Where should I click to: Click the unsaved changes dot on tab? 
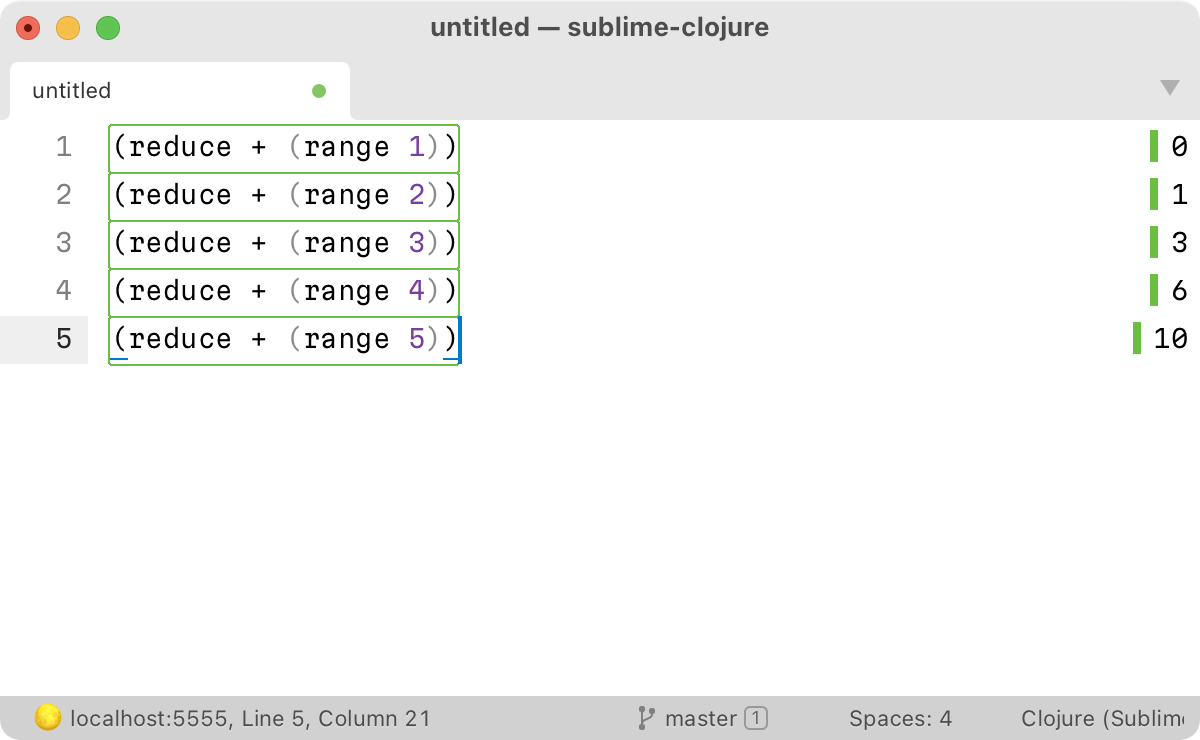319,91
